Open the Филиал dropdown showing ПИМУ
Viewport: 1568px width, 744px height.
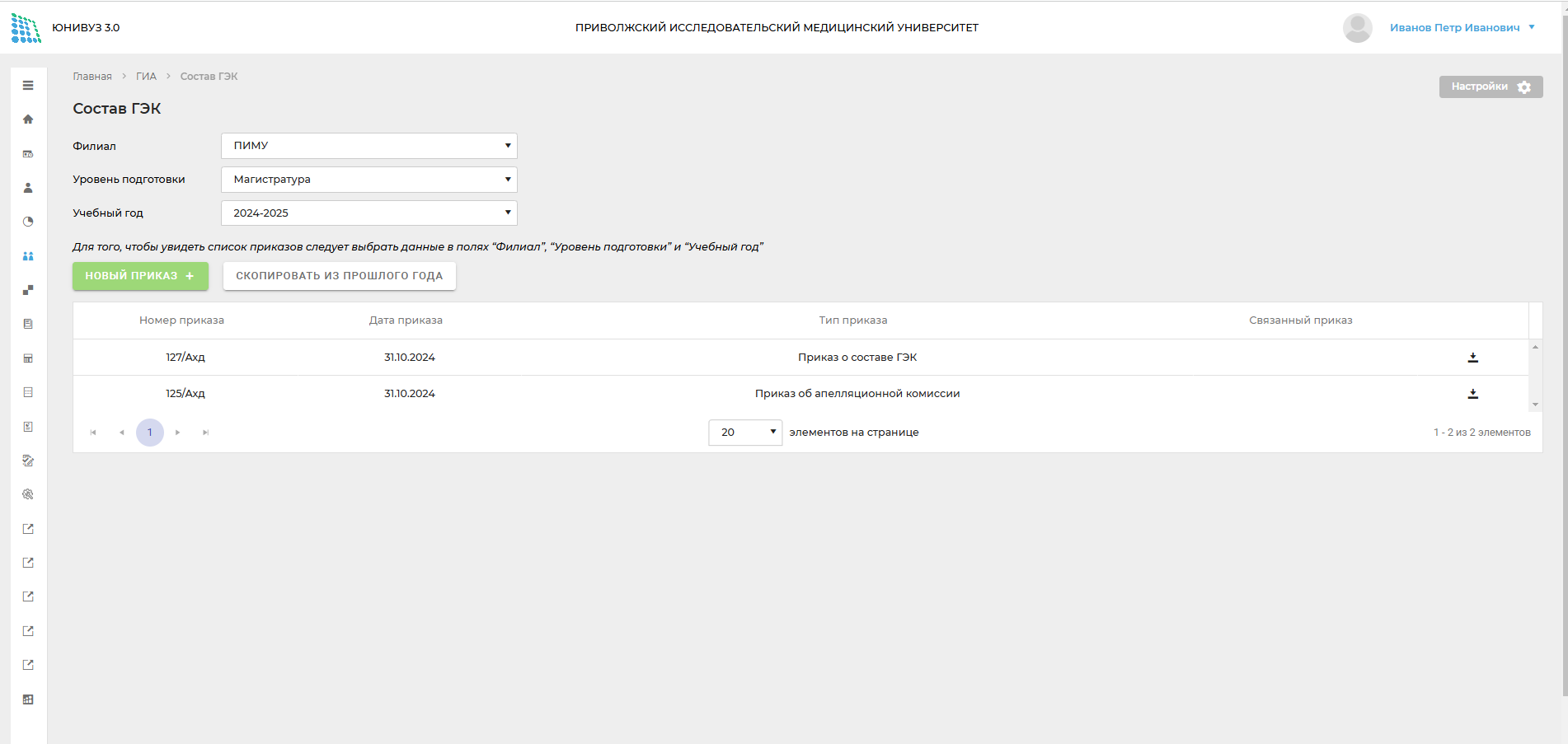coord(369,146)
